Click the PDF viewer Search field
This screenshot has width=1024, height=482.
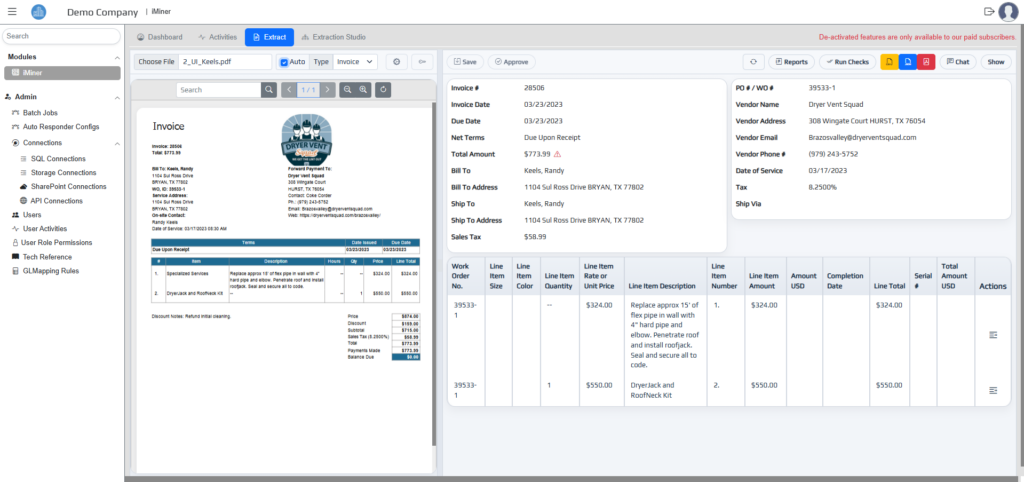218,89
